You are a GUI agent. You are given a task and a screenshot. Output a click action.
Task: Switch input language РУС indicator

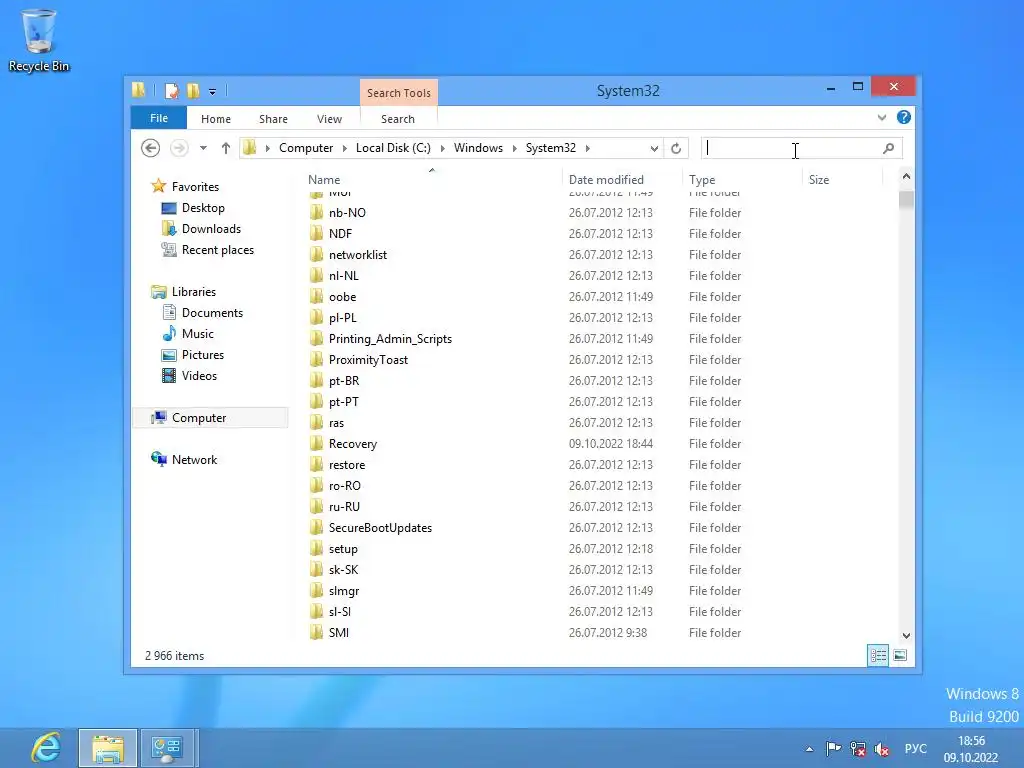coord(915,748)
